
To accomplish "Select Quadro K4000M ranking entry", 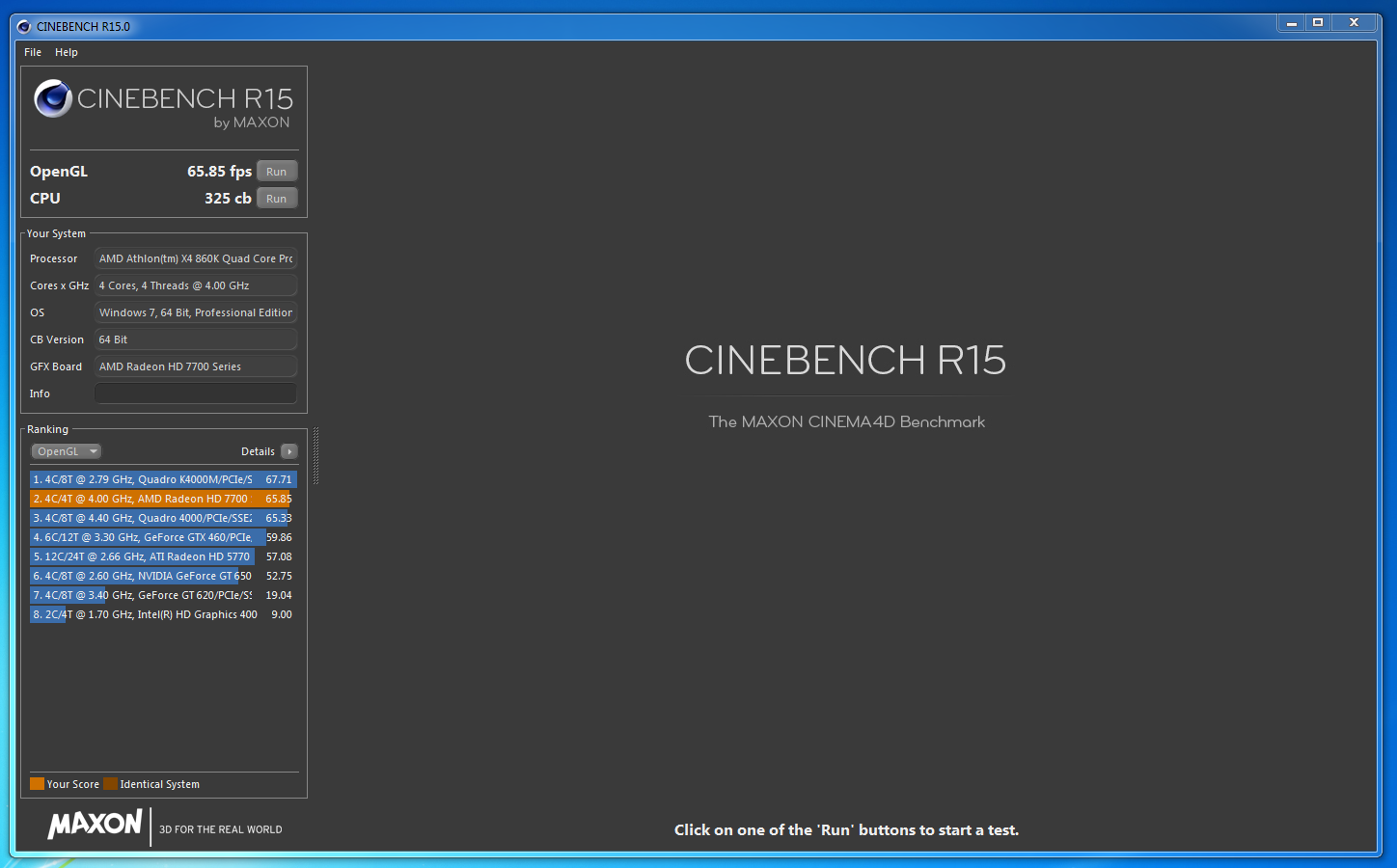I will click(162, 479).
